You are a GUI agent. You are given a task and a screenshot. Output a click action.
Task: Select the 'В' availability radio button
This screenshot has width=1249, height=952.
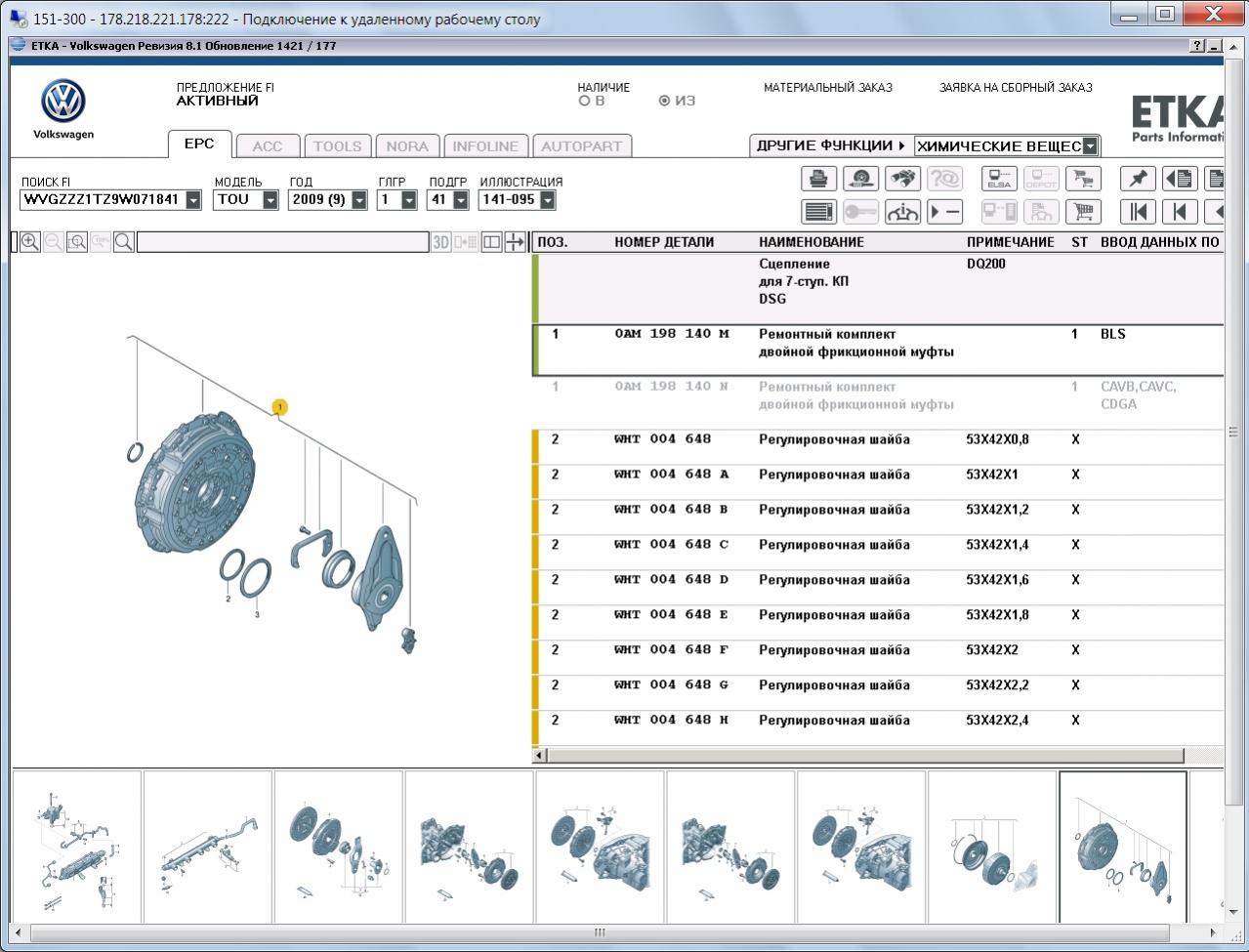pyautogui.click(x=585, y=101)
